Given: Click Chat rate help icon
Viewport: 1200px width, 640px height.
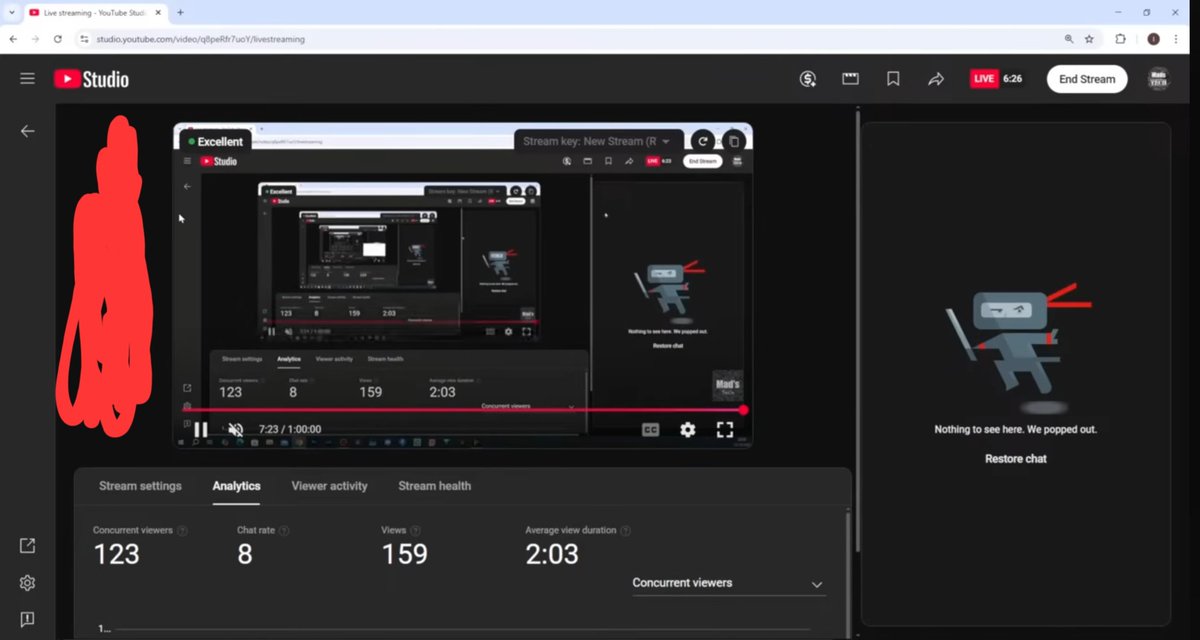Looking at the screenshot, I should pyautogui.click(x=285, y=531).
